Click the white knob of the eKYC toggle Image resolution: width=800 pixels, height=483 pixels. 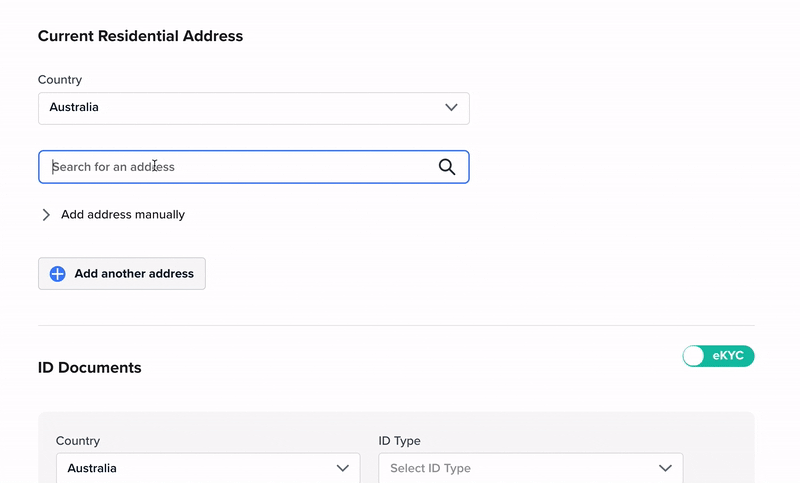(694, 356)
